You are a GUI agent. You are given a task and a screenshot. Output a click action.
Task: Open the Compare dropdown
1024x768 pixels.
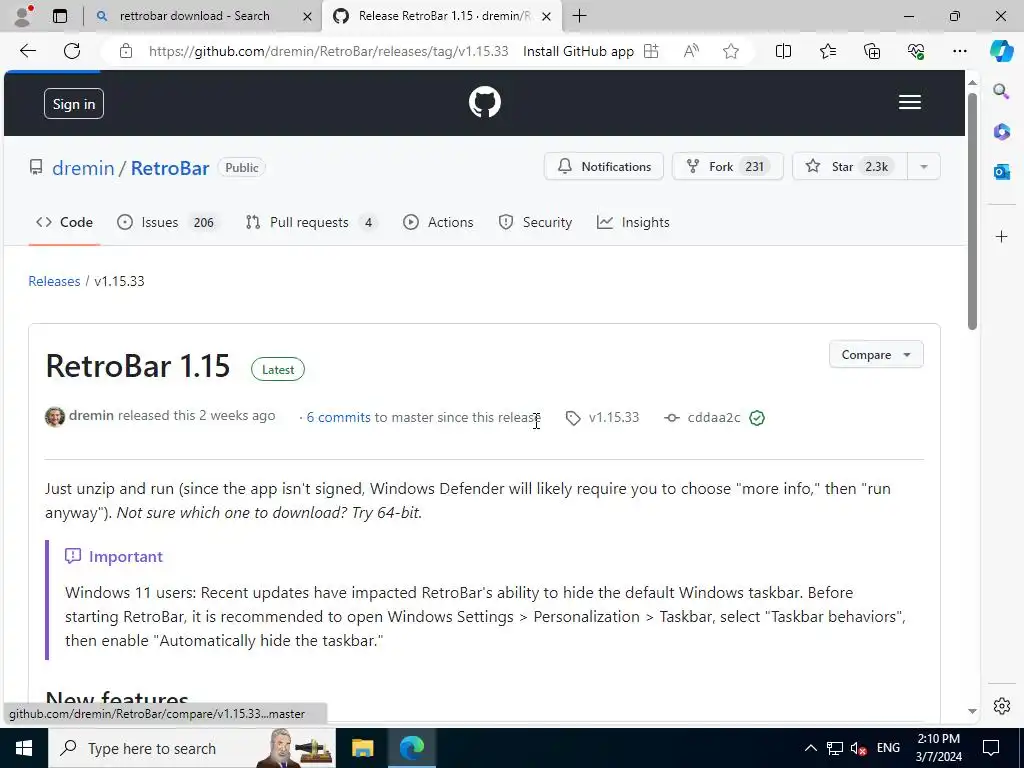click(x=876, y=355)
